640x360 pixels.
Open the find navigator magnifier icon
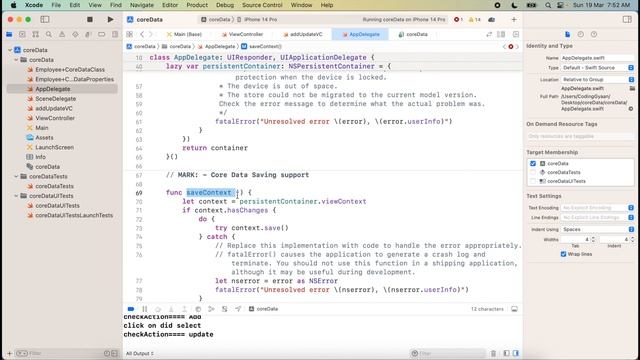(49, 34)
